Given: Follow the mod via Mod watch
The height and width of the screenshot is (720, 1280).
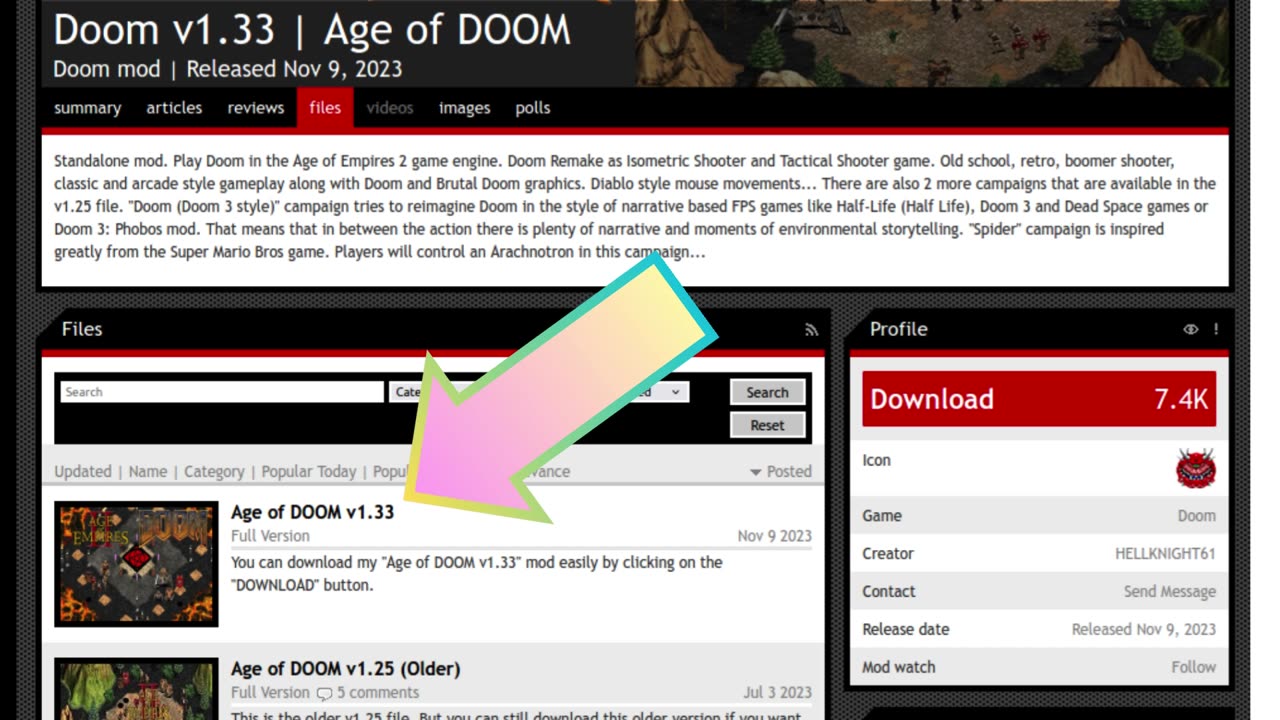Looking at the screenshot, I should (x=1193, y=668).
